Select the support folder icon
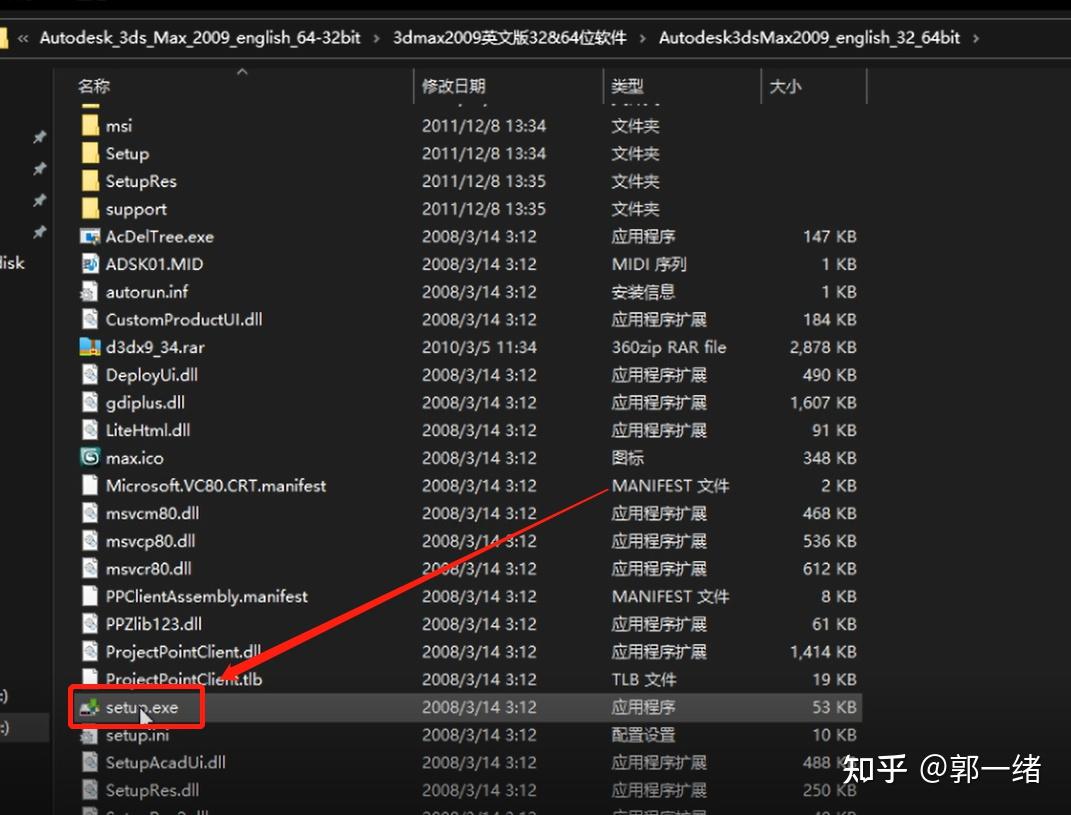 coord(89,208)
